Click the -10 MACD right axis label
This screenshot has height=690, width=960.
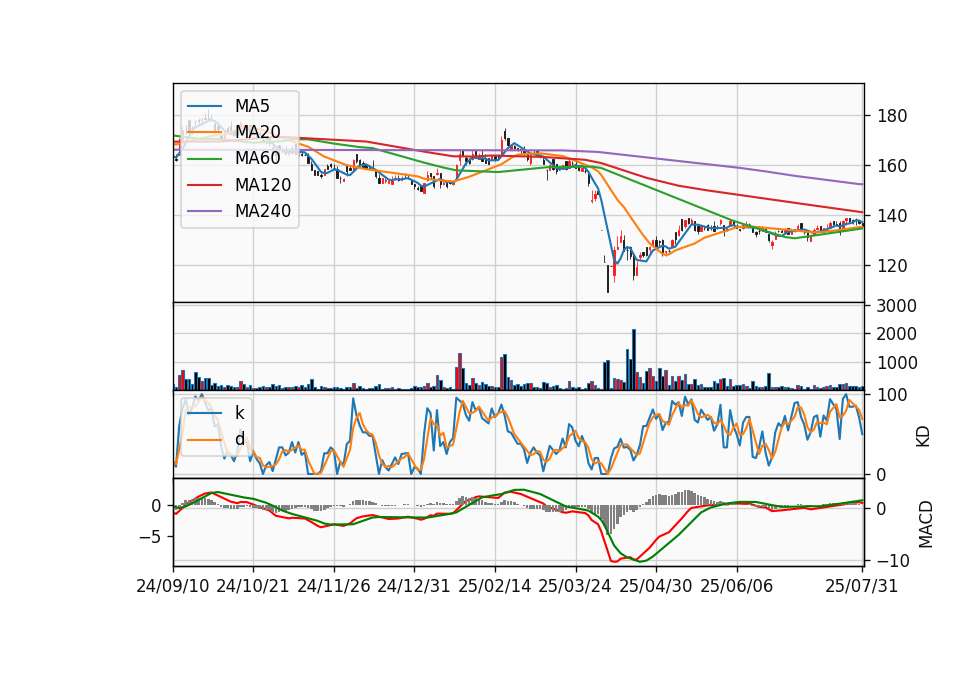pyautogui.click(x=893, y=561)
